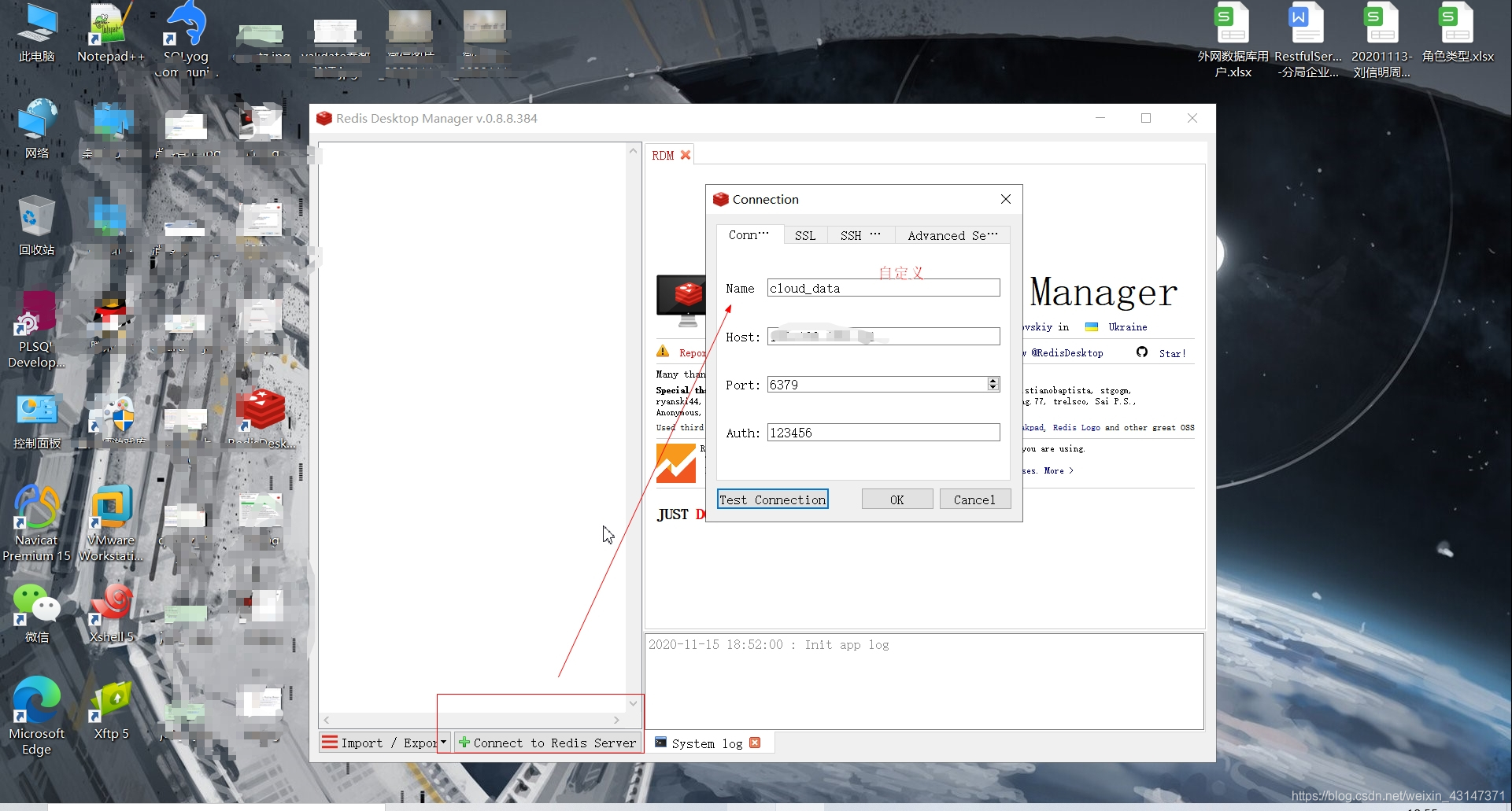
Task: Open the Advanced Se... tab
Action: click(x=952, y=235)
